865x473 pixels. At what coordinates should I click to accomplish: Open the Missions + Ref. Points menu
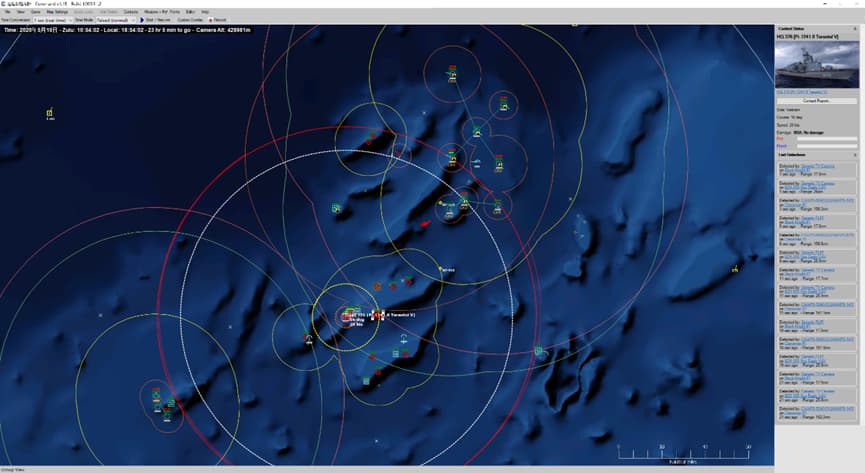coord(162,12)
